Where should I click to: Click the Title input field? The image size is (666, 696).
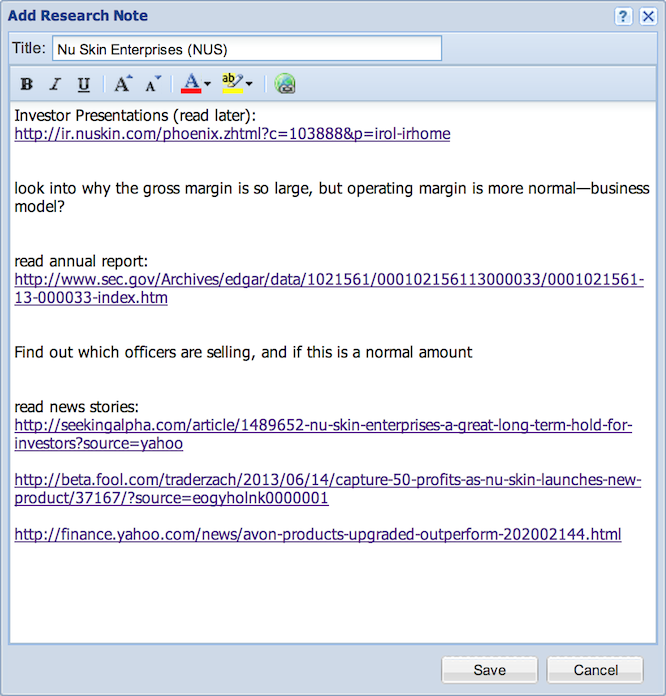247,48
